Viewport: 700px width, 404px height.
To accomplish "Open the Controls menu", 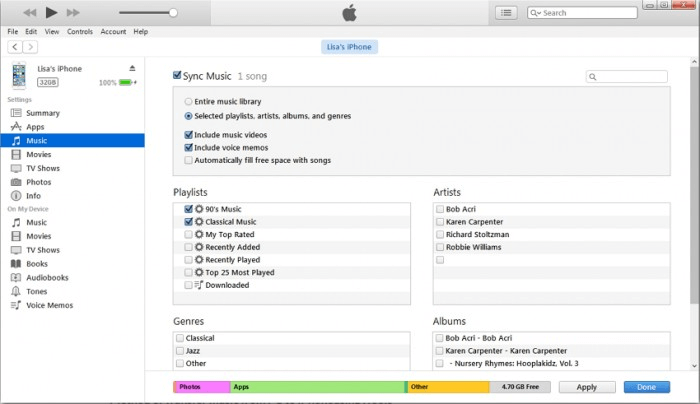I will point(80,31).
